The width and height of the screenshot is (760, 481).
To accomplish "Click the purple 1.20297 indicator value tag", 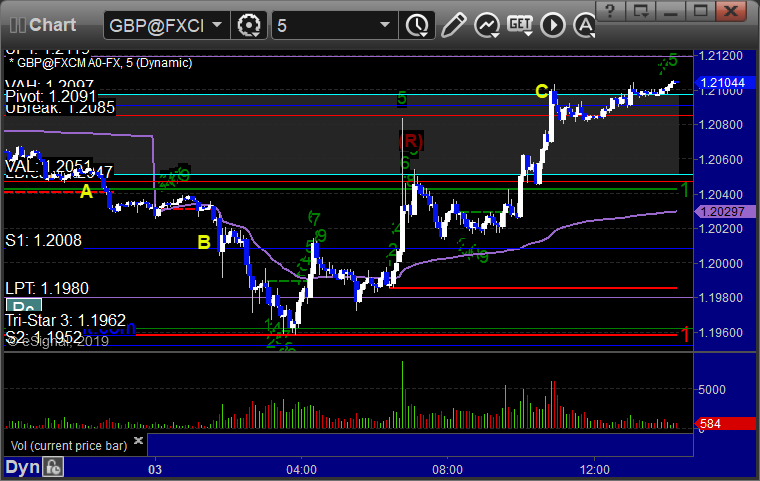I will coord(725,211).
